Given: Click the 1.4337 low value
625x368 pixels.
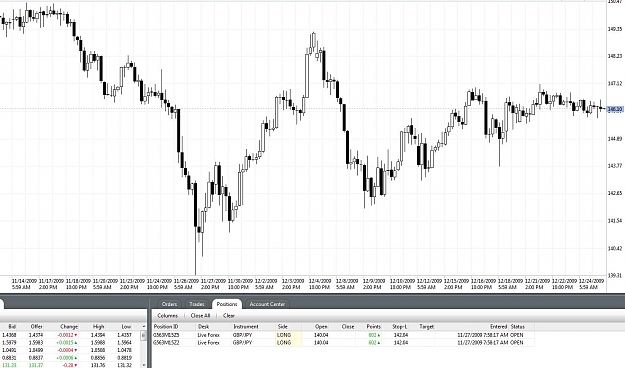Looking at the screenshot, I should pyautogui.click(x=125, y=335).
